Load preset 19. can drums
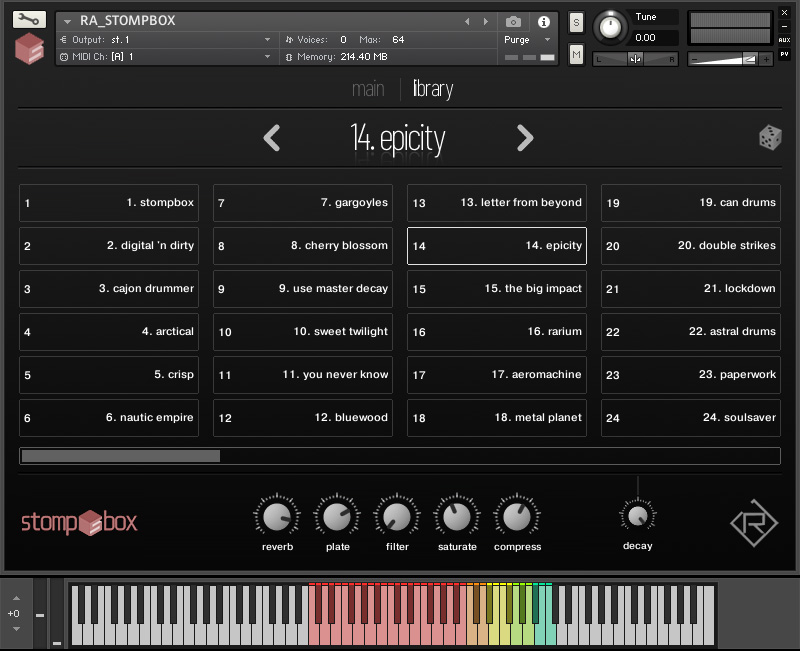This screenshot has height=651, width=800. pyautogui.click(x=691, y=203)
